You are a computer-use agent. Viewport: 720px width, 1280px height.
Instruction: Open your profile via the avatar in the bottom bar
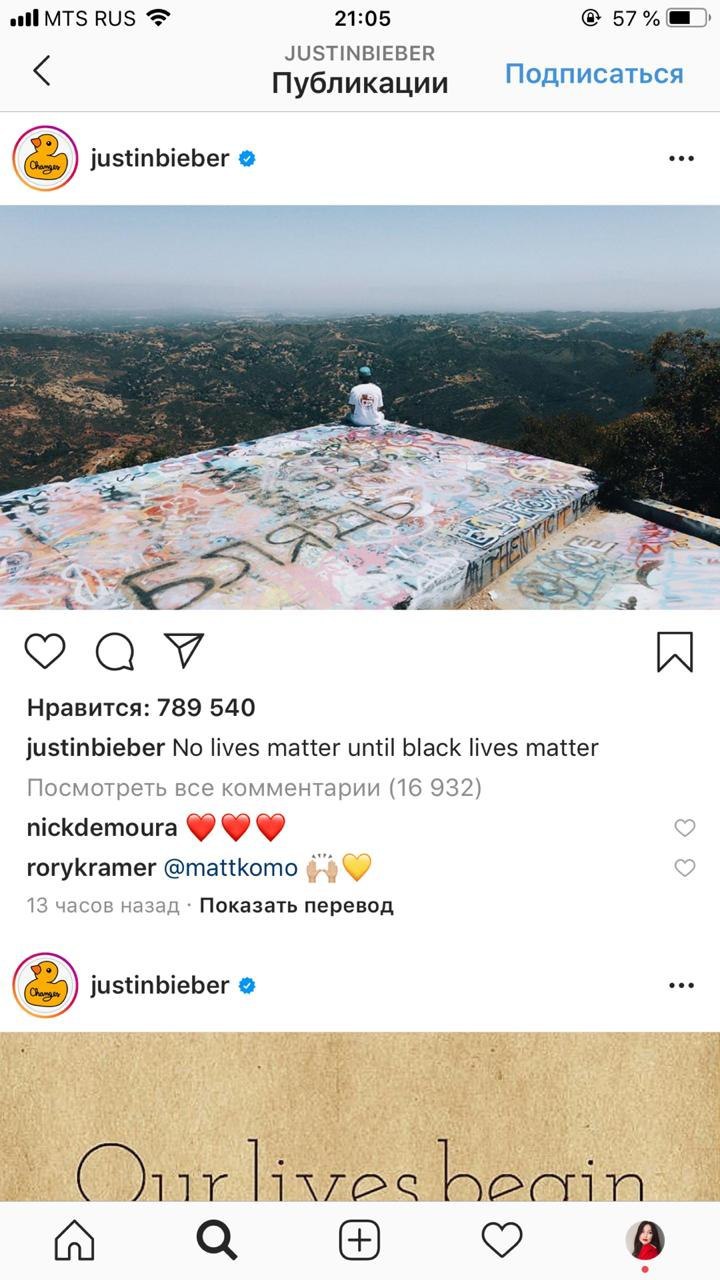click(x=645, y=1241)
